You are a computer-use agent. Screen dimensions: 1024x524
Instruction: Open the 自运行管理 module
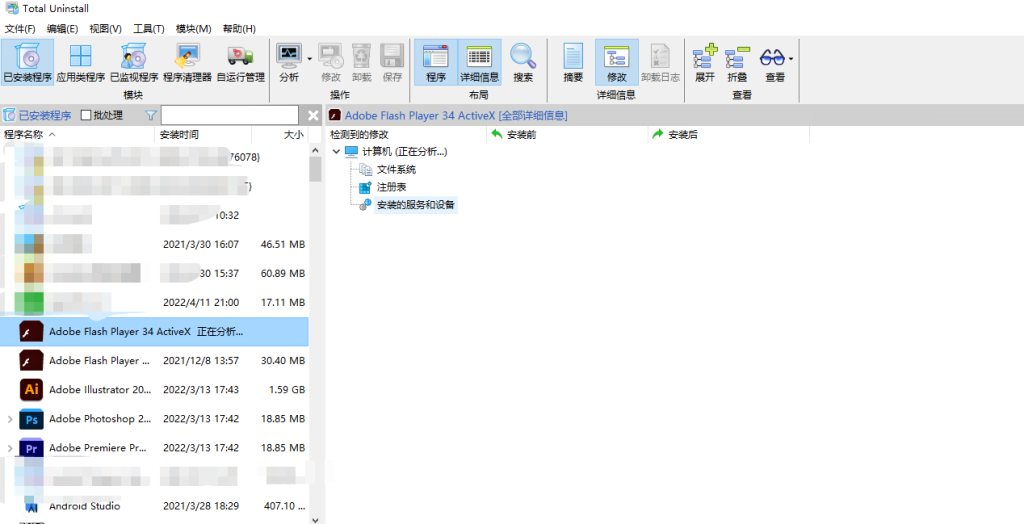[x=240, y=63]
